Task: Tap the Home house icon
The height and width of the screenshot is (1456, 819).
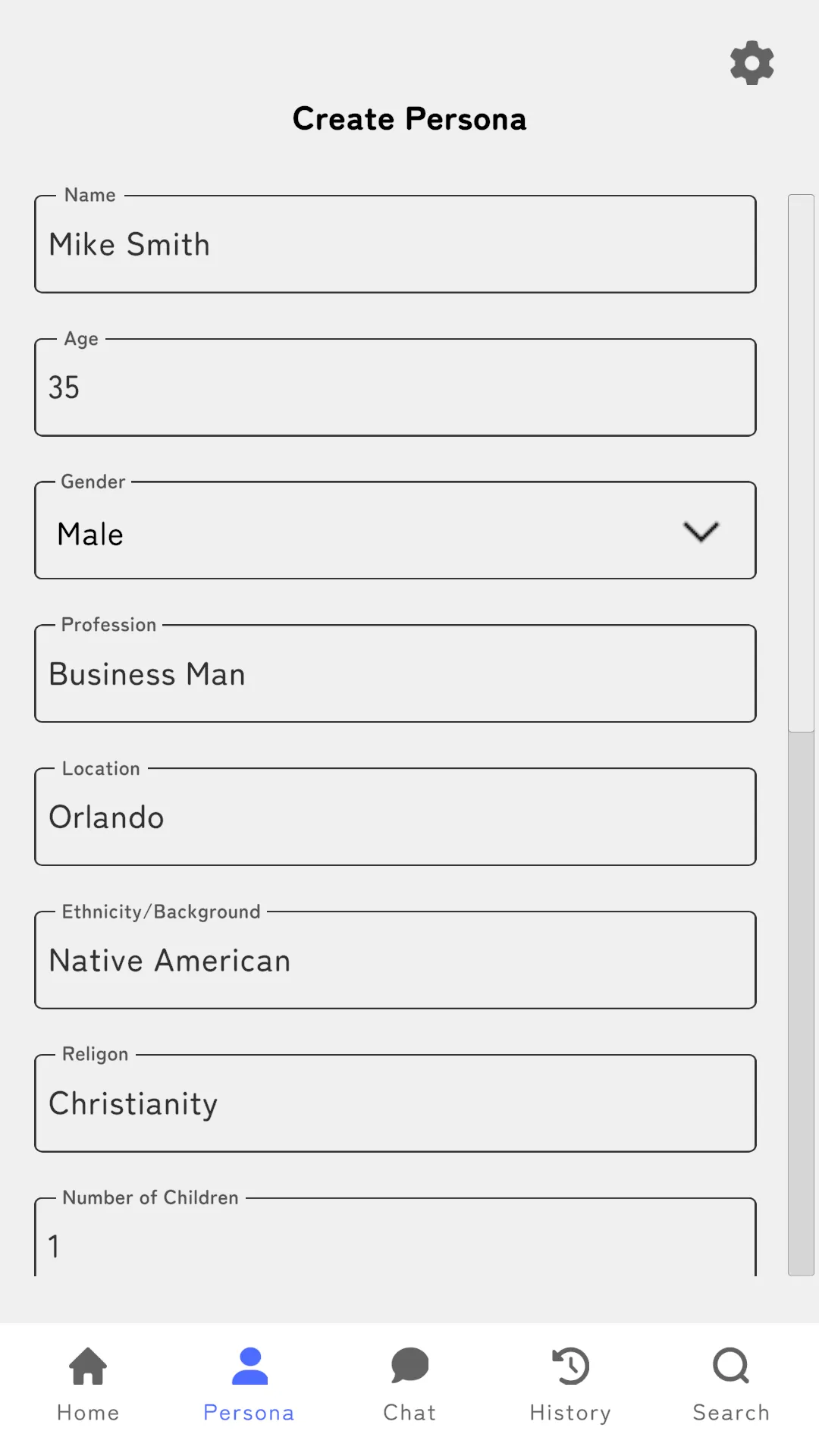Action: pos(88,1366)
